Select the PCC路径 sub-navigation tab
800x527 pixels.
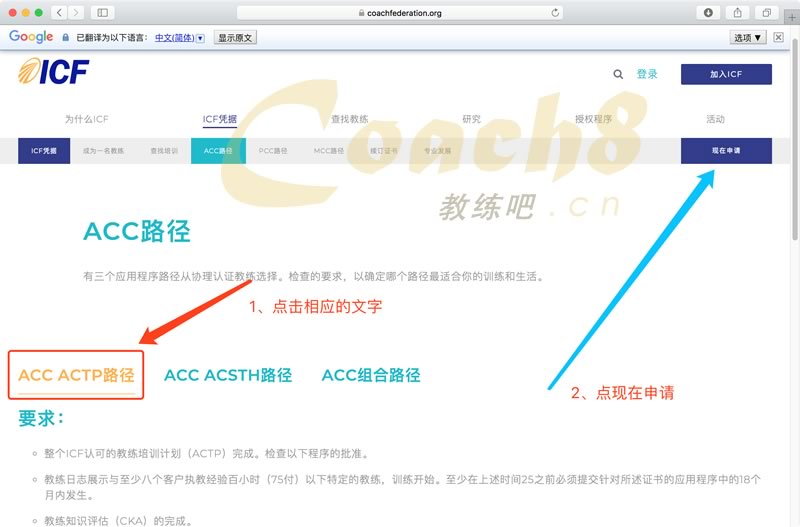coord(272,151)
